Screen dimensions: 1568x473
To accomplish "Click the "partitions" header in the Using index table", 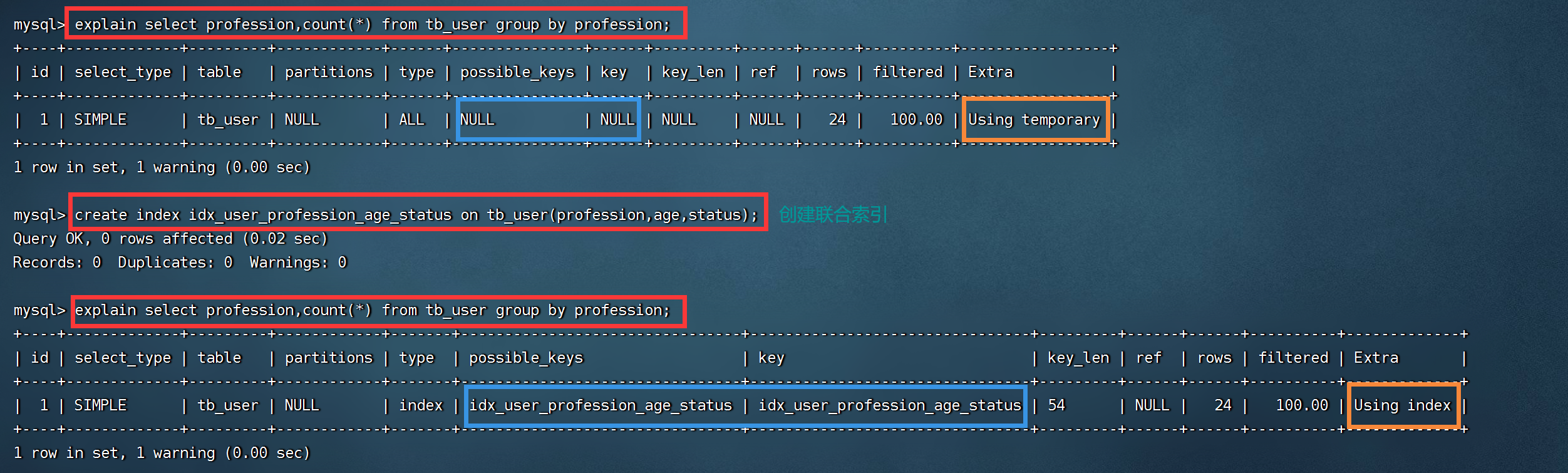I will 329,358.
